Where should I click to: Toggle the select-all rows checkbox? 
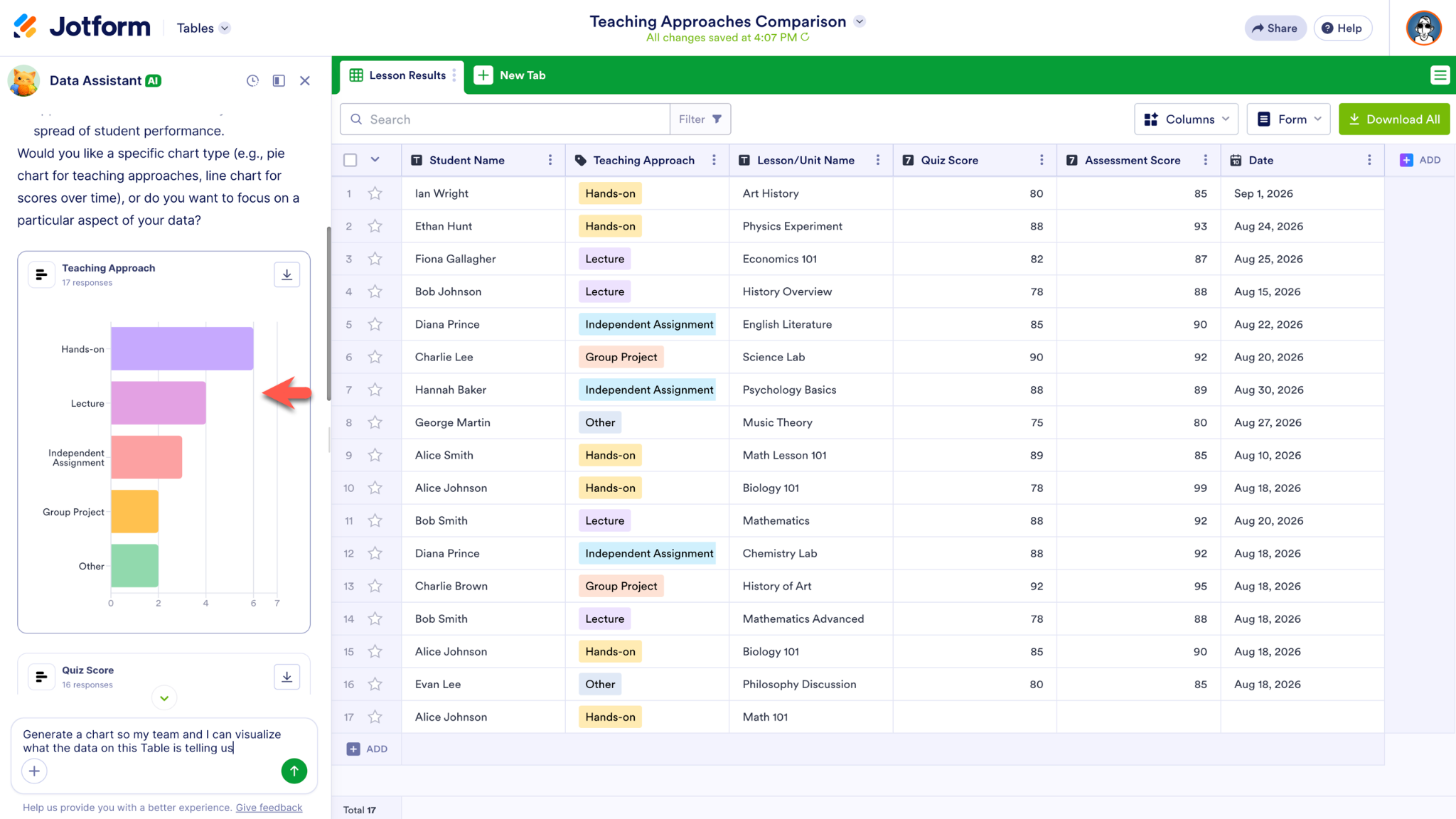(350, 160)
